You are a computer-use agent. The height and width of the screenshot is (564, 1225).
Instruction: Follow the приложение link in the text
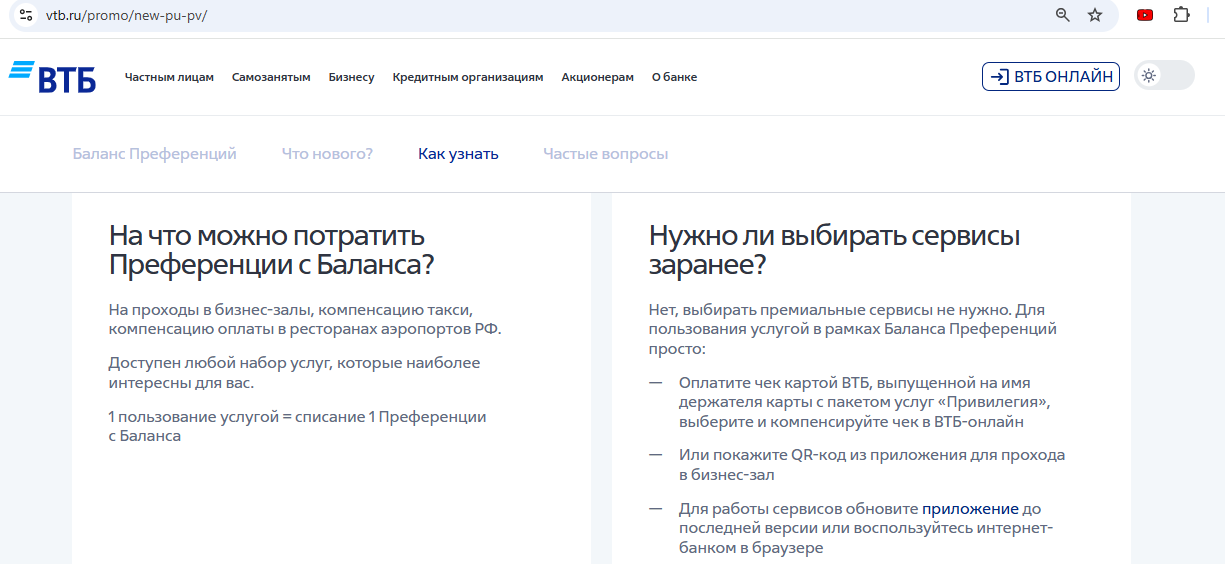point(970,508)
